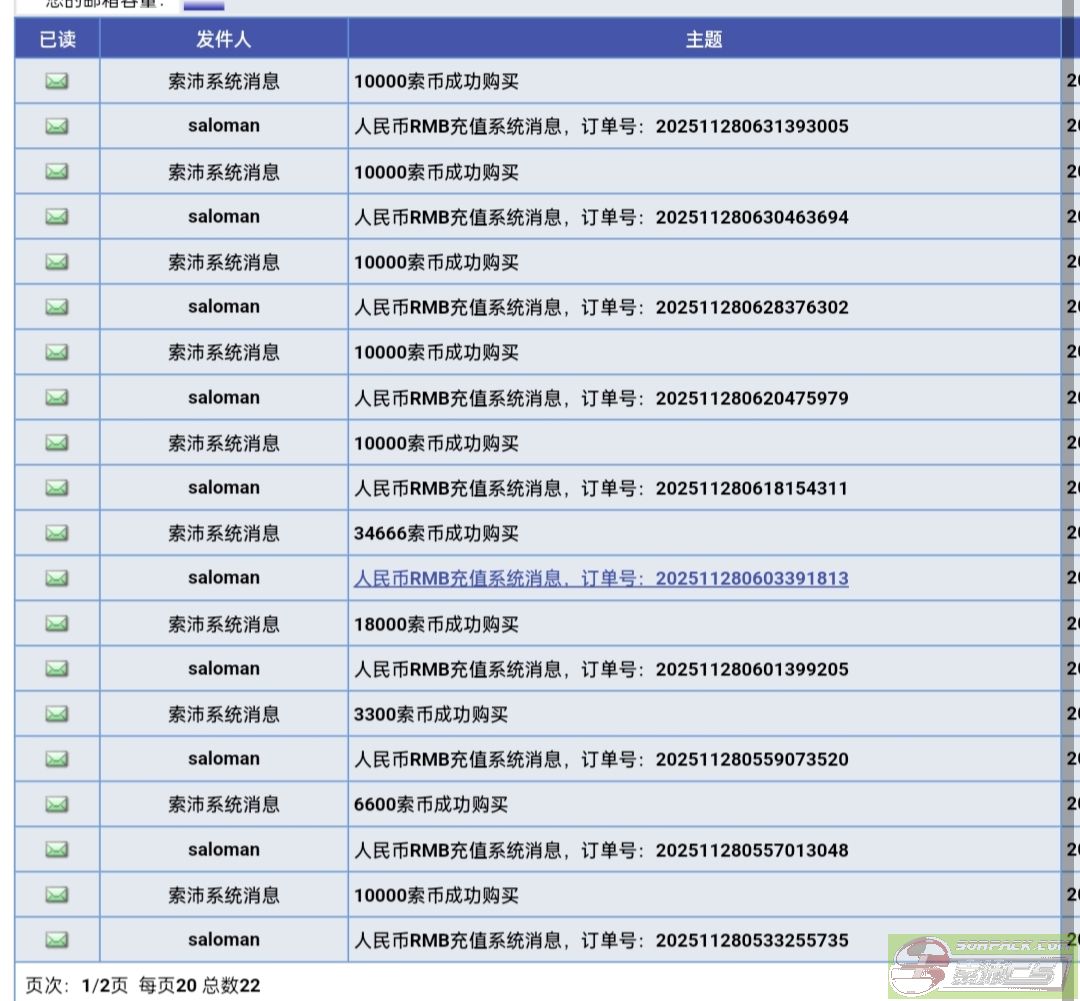Open the message for order 202511280628376302
Viewport: 1080px width, 1001px height.
[x=600, y=307]
